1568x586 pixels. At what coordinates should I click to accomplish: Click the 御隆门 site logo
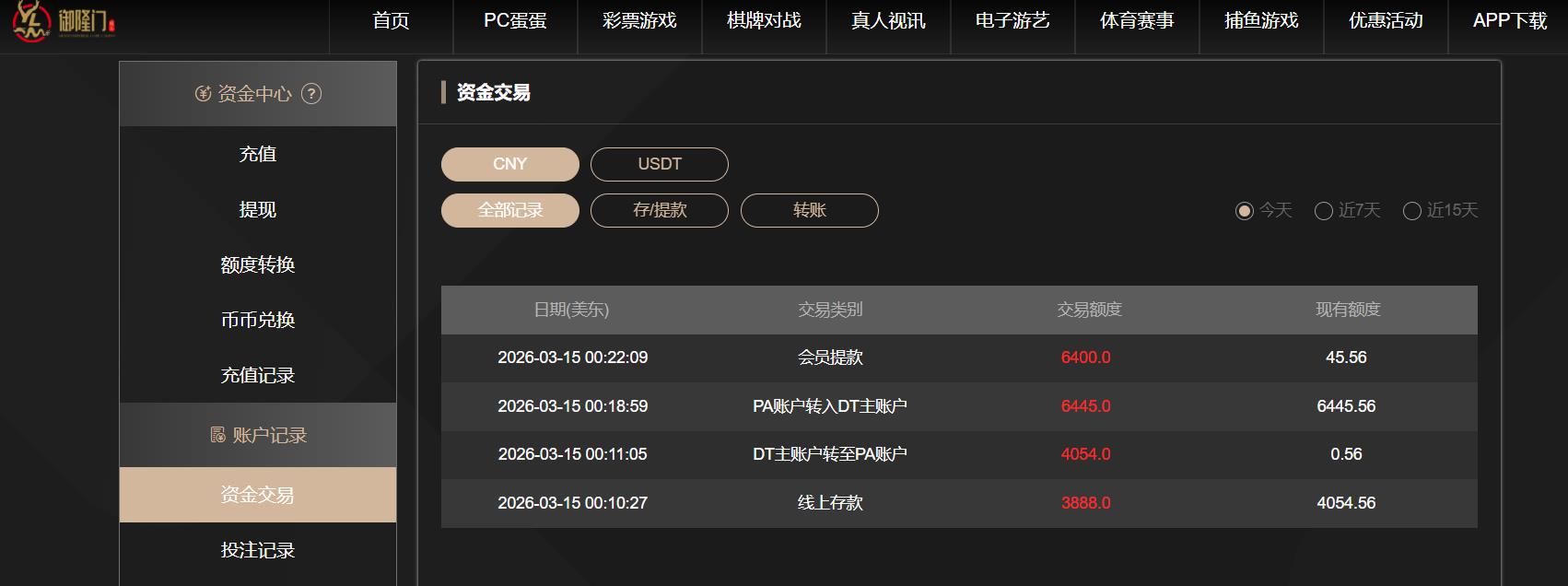tap(63, 20)
